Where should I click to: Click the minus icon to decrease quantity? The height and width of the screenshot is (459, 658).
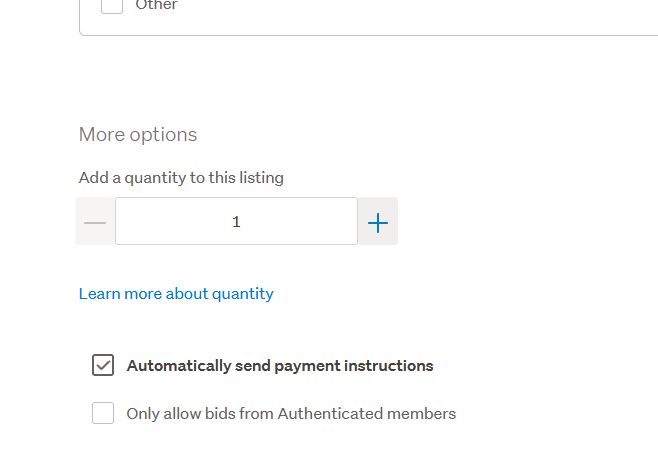95,222
